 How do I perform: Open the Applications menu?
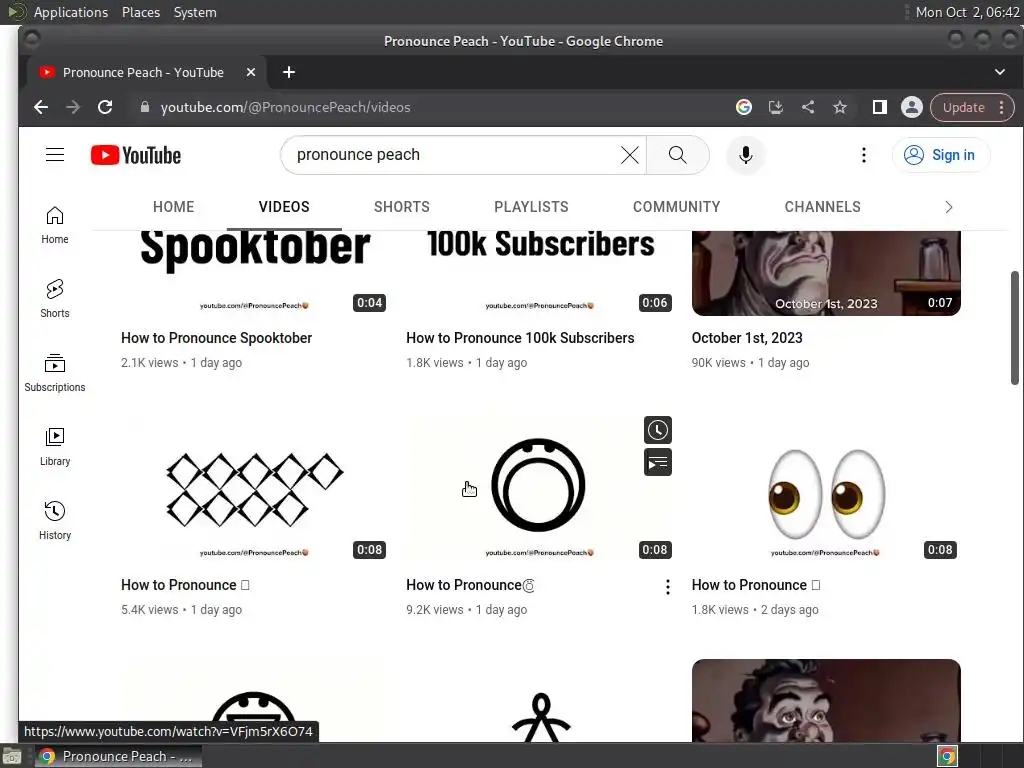pos(71,12)
